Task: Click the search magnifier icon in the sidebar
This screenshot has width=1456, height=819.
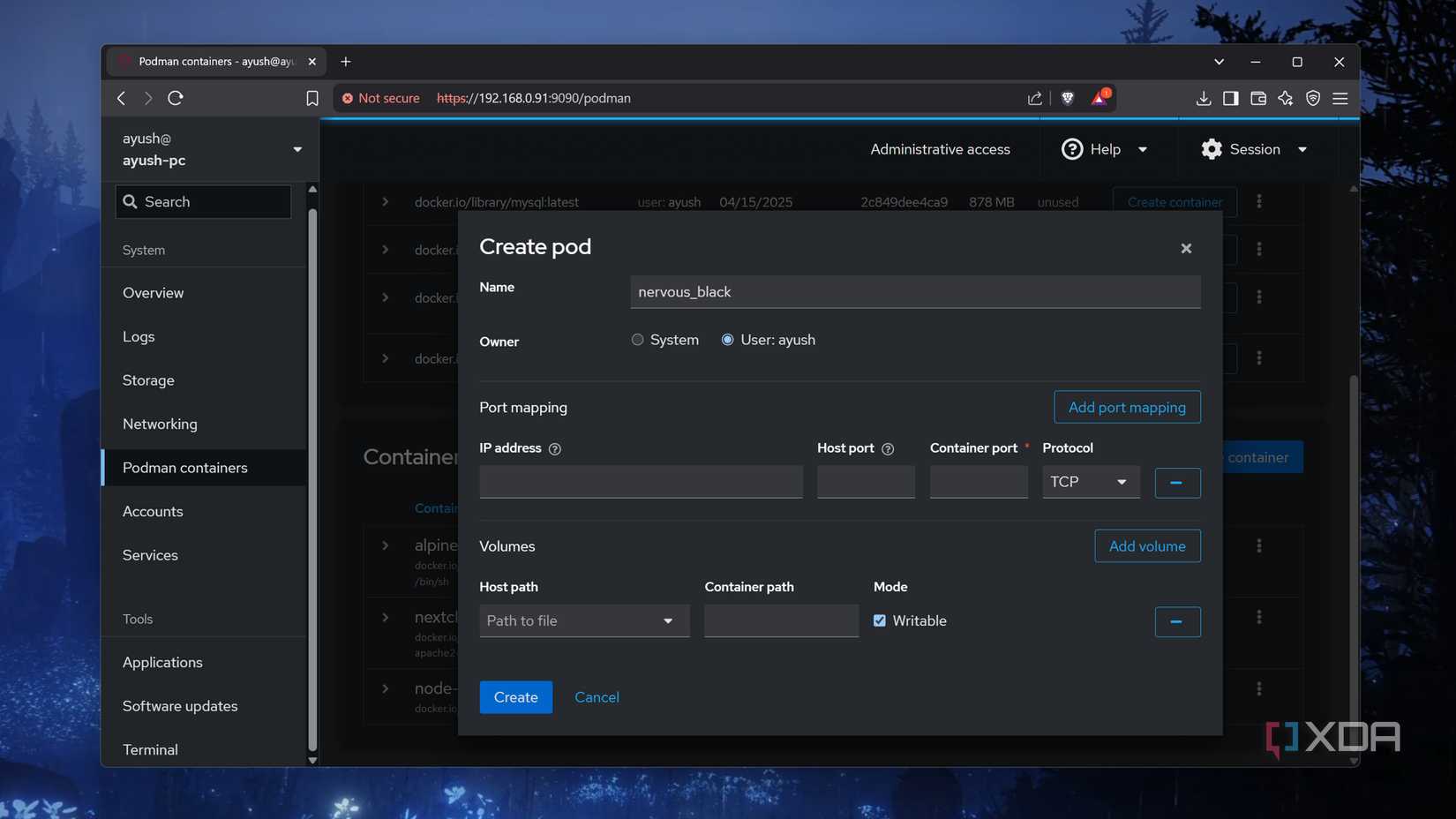Action: click(131, 201)
